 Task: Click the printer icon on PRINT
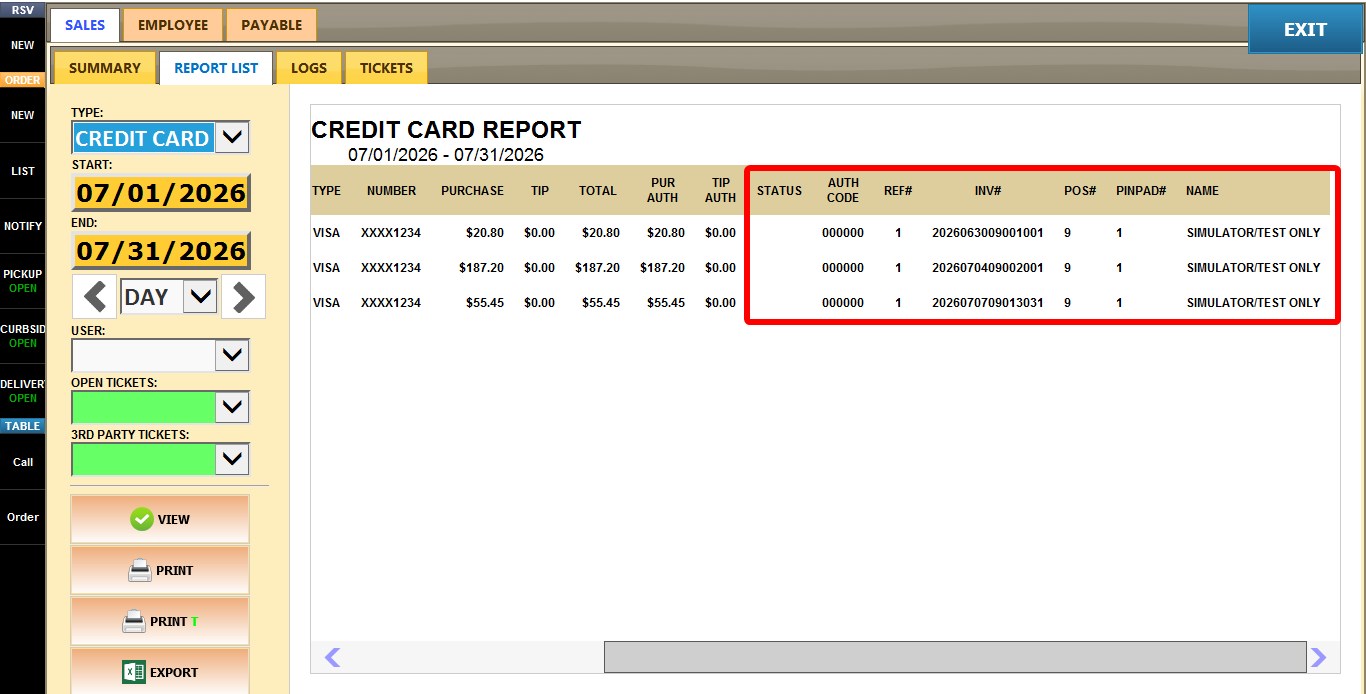coord(140,571)
